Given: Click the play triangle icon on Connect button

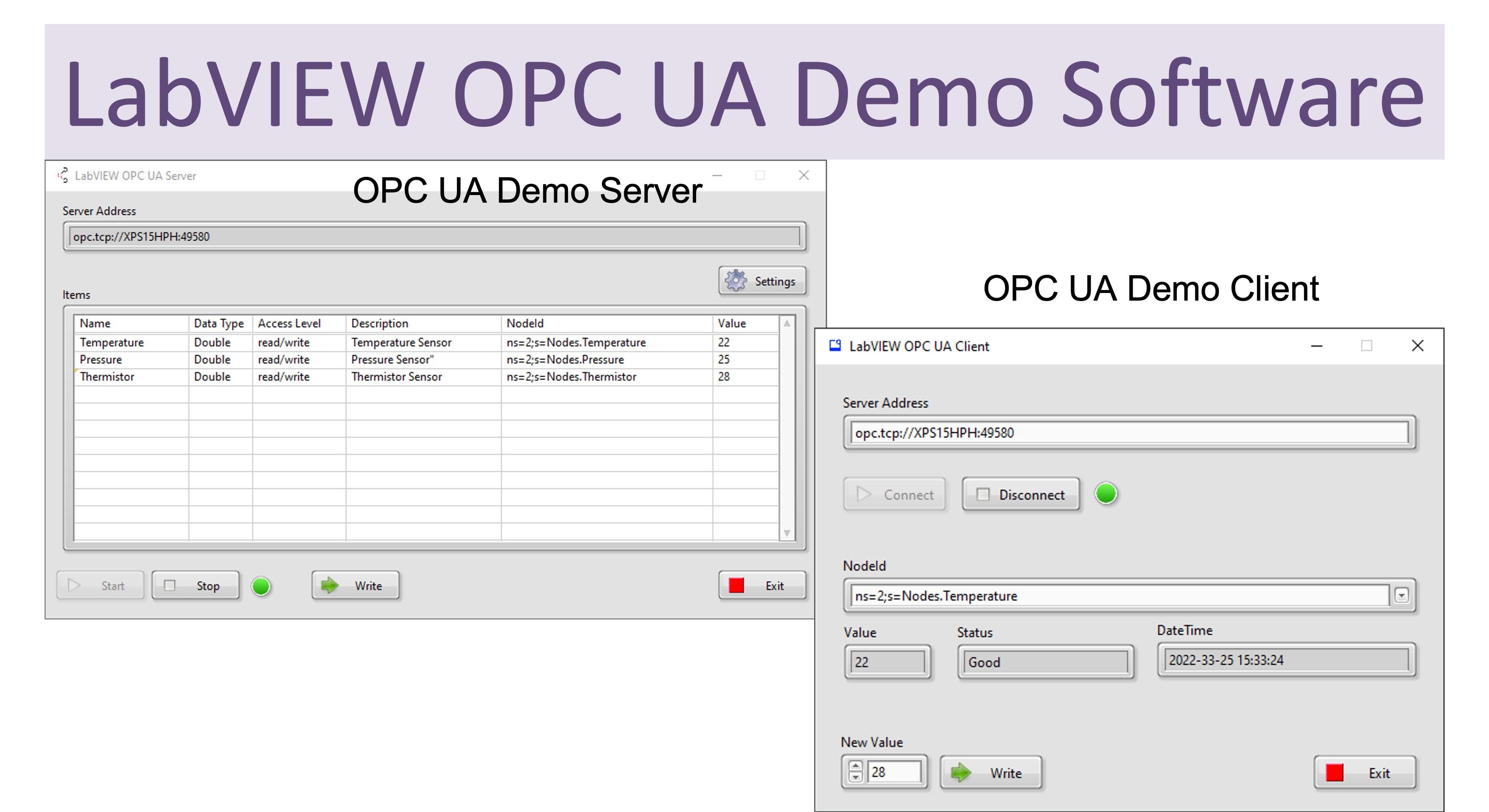Looking at the screenshot, I should 864,494.
